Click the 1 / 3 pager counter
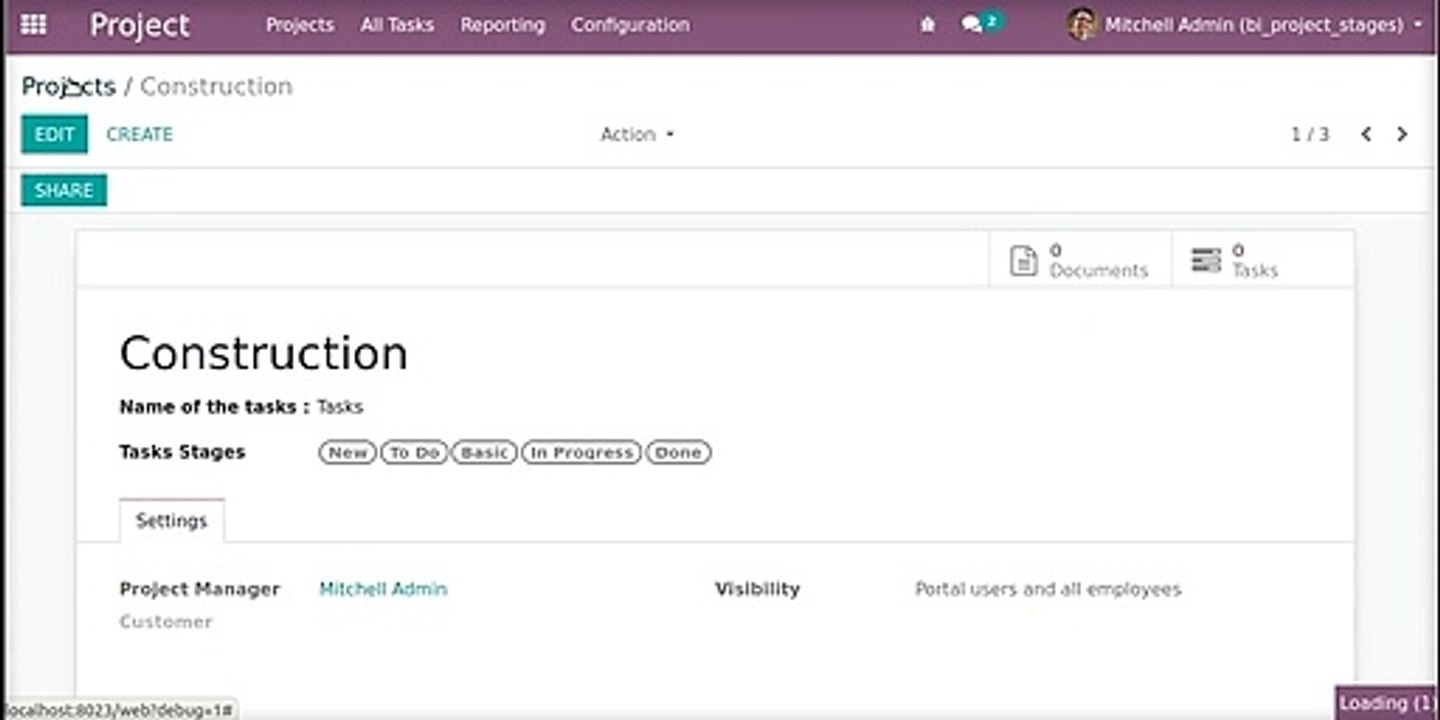The height and width of the screenshot is (720, 1440). pos(1310,134)
